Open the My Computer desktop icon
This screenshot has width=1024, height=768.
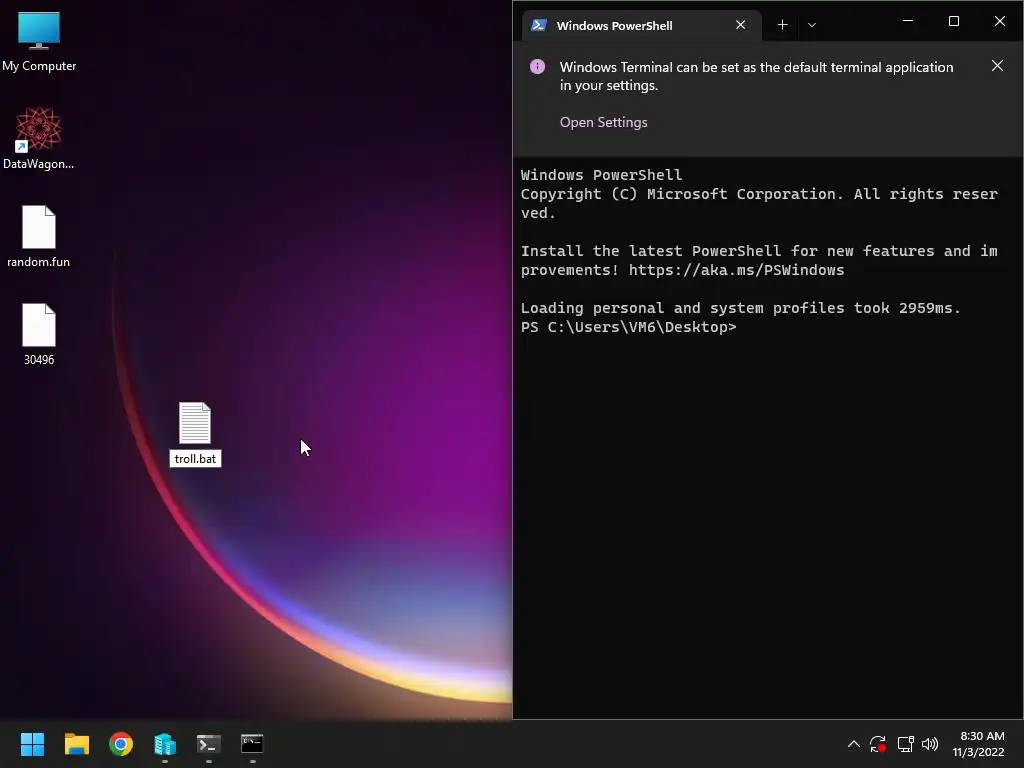pyautogui.click(x=39, y=41)
